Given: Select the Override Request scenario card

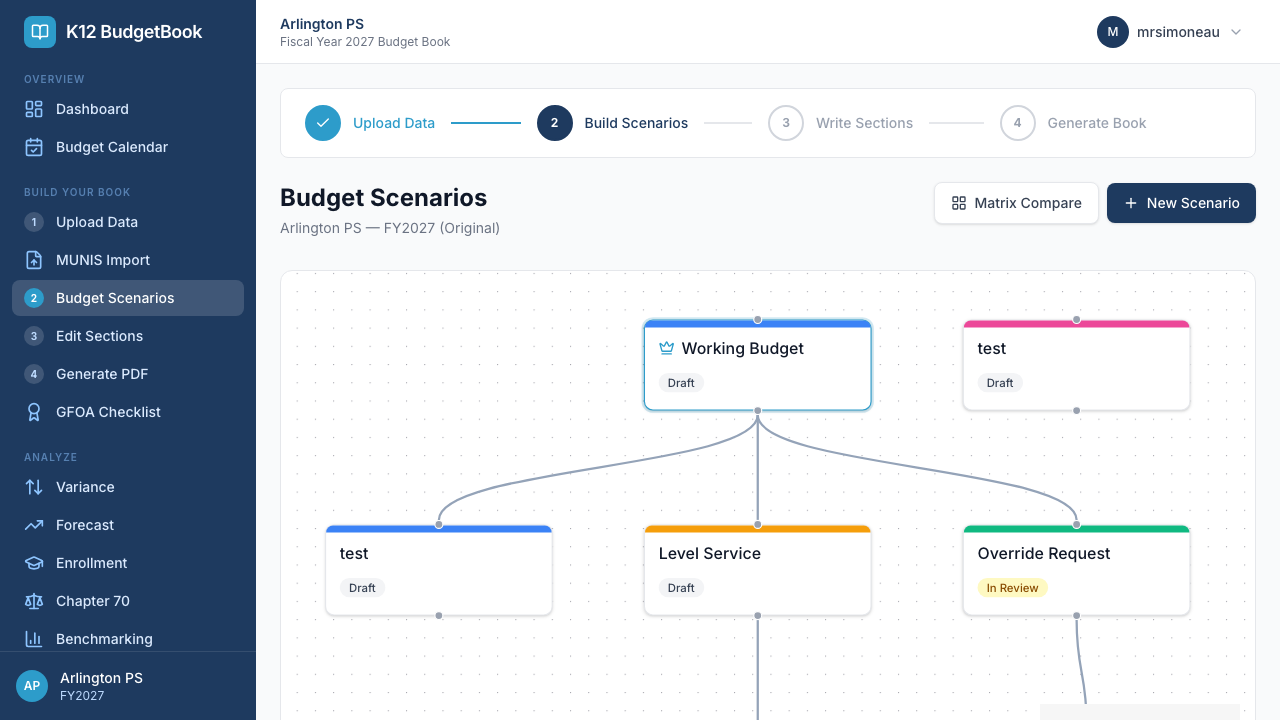Looking at the screenshot, I should 1076,570.
